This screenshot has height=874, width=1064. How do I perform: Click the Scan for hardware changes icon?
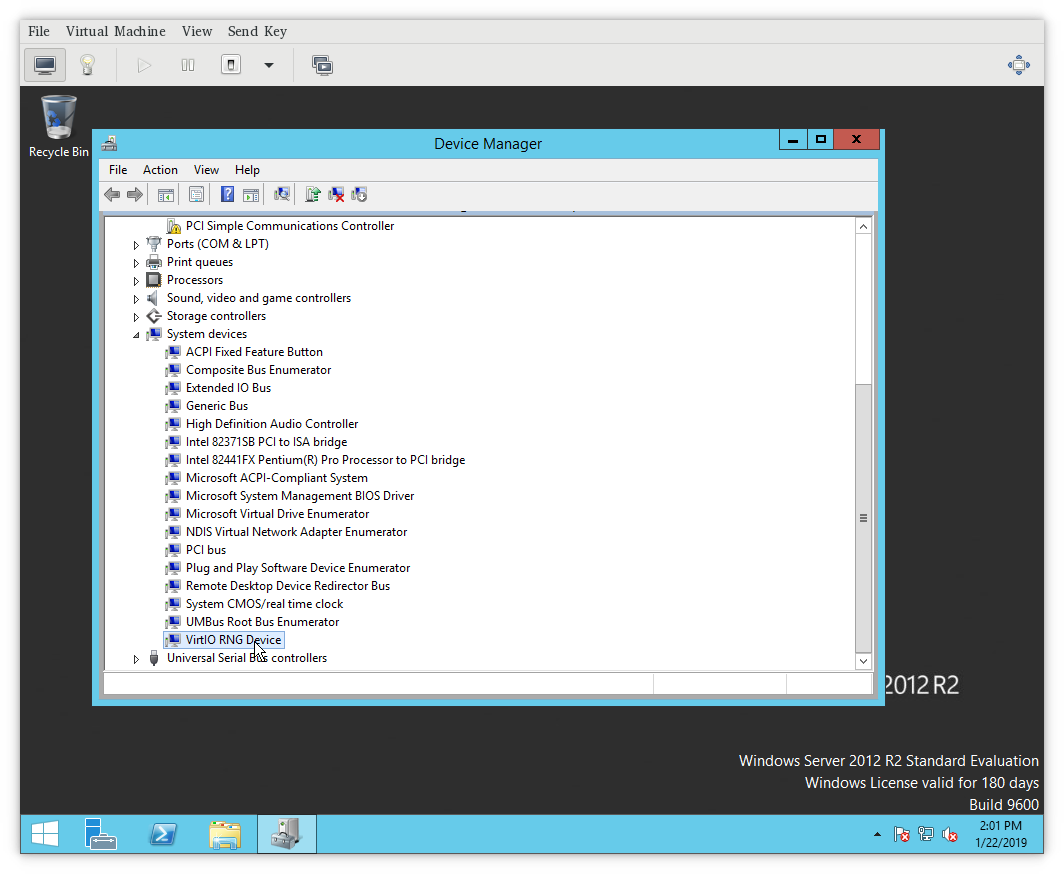(x=283, y=194)
